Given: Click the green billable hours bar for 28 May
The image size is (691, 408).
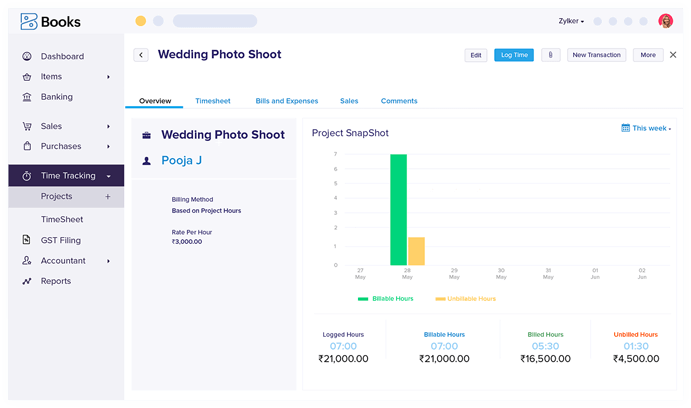Looking at the screenshot, I should [x=398, y=210].
